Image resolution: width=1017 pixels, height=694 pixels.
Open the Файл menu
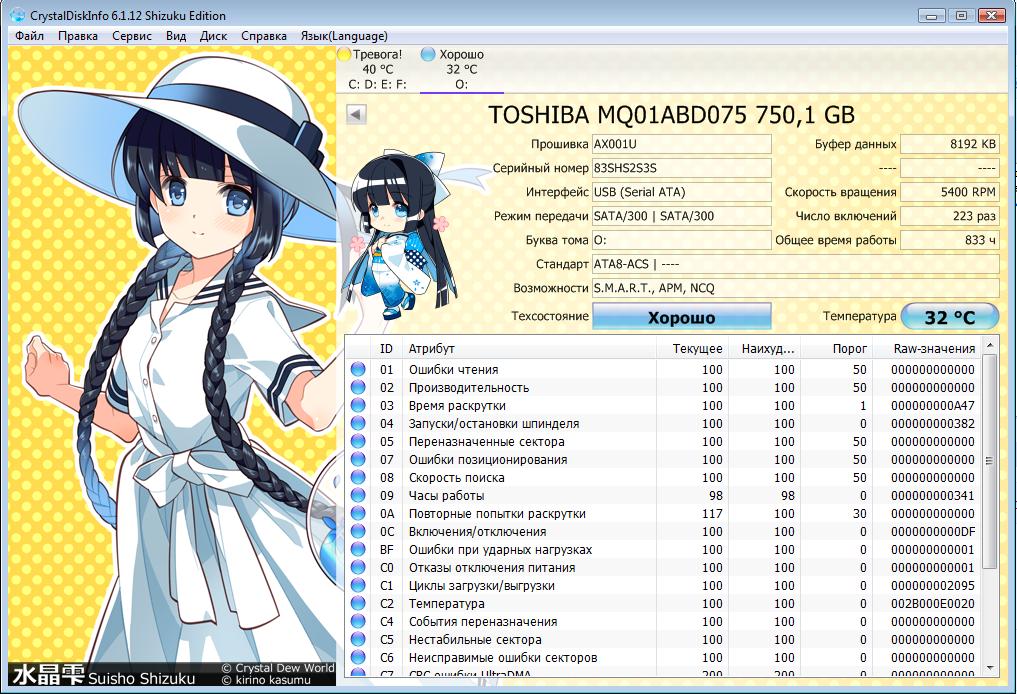tap(29, 36)
